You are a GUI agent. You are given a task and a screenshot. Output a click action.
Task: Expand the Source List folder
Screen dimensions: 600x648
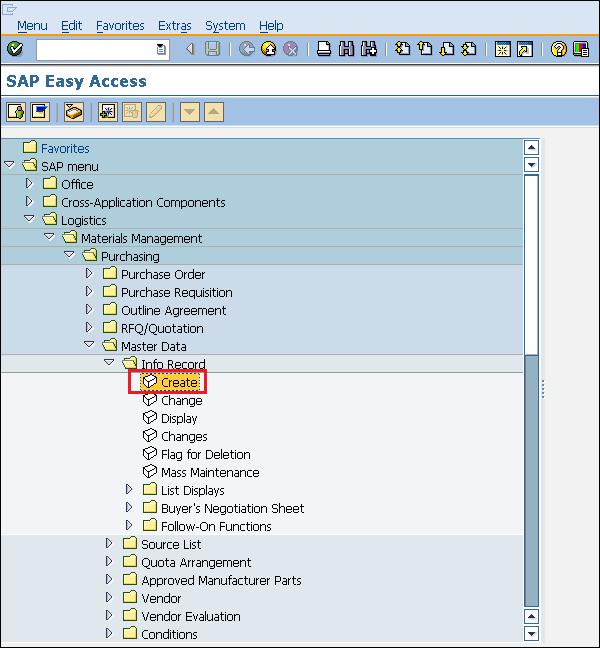pyautogui.click(x=109, y=543)
